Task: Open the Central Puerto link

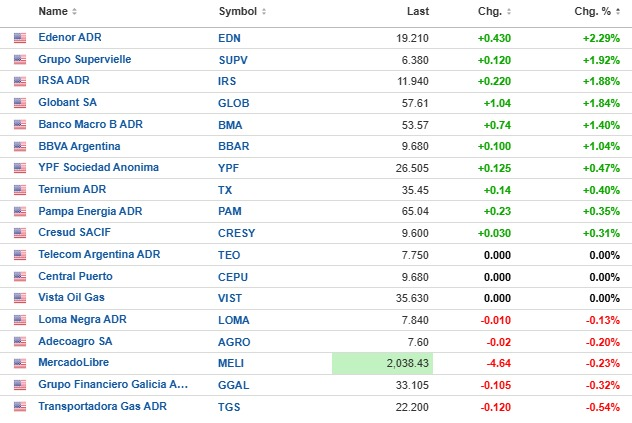Action: [x=75, y=276]
